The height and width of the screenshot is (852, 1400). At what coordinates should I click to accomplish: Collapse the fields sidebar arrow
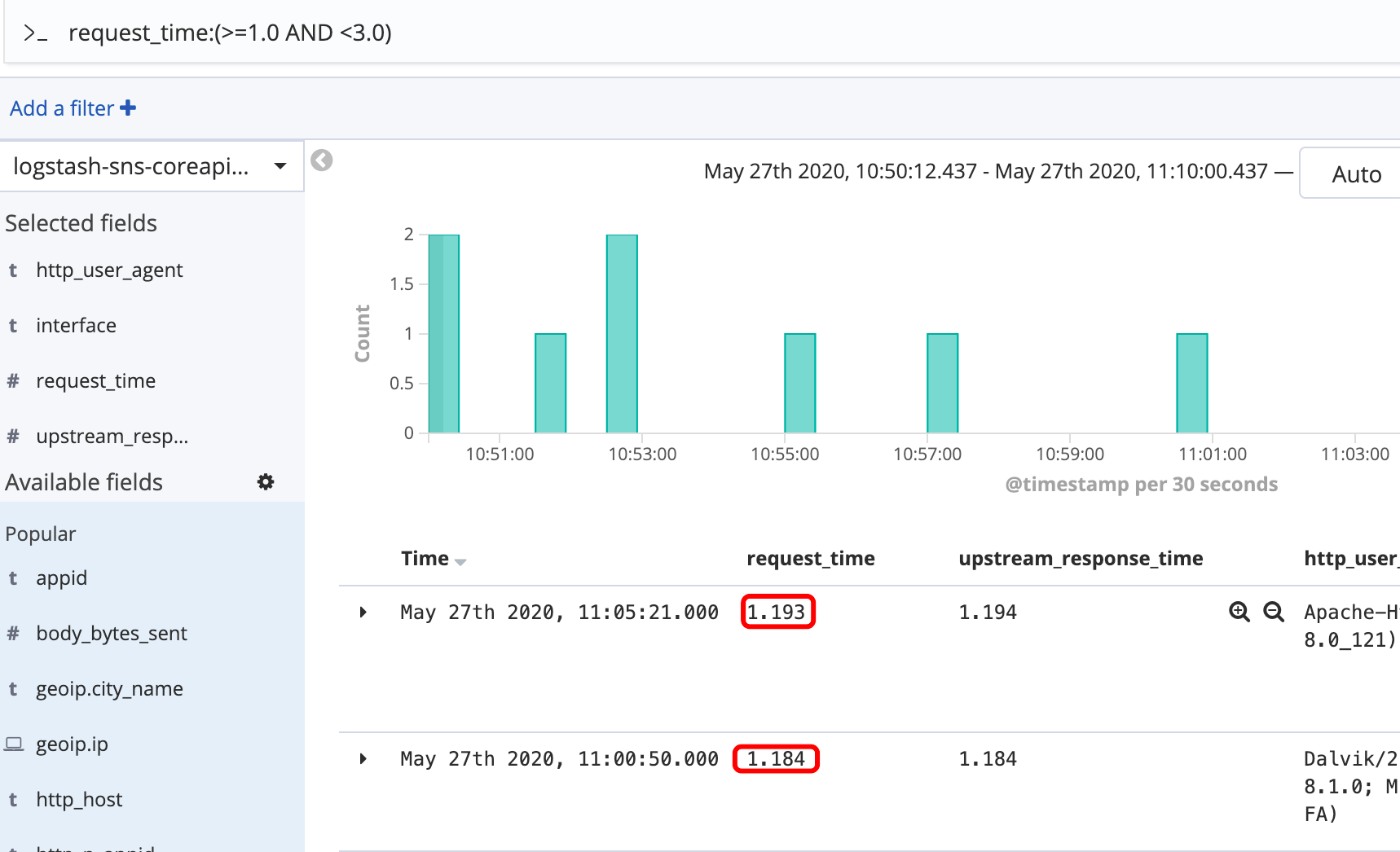[322, 160]
